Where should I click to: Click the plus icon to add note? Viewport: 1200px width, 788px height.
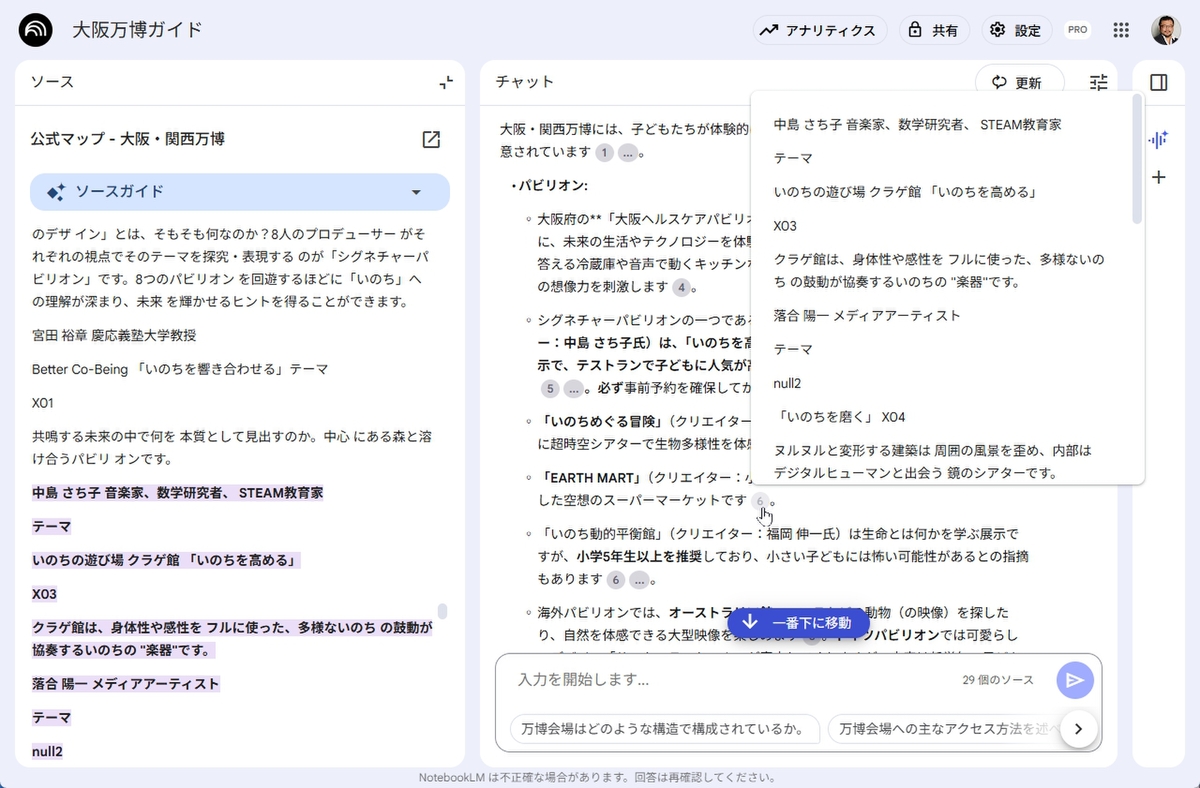(1159, 177)
